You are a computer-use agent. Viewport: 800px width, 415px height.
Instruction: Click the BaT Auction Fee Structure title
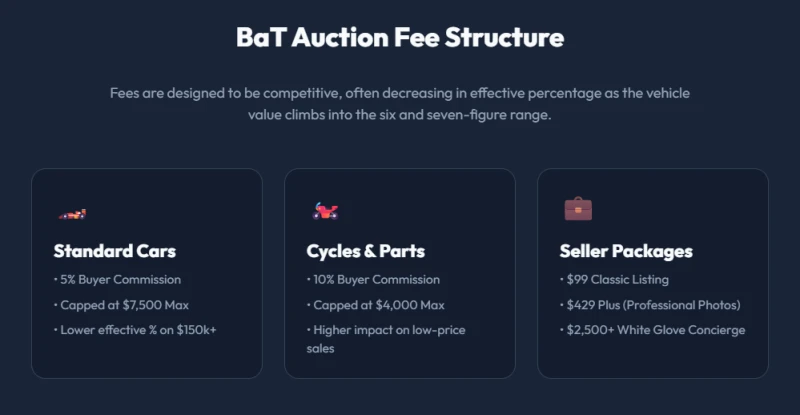(x=400, y=38)
